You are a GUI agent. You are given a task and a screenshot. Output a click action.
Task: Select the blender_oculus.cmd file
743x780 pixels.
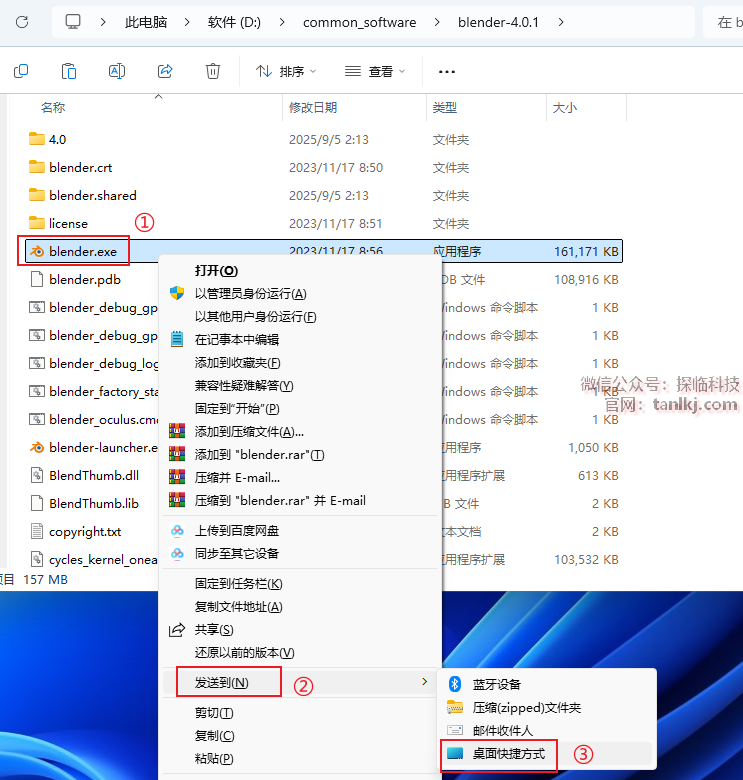tap(93, 419)
